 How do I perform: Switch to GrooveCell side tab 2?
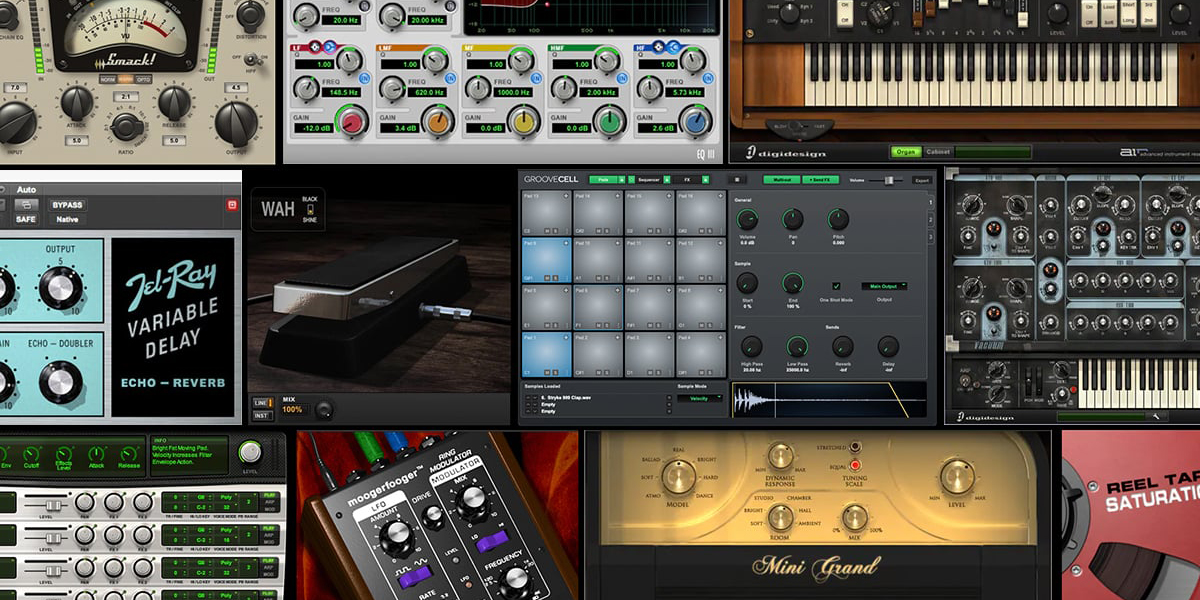pos(931,219)
